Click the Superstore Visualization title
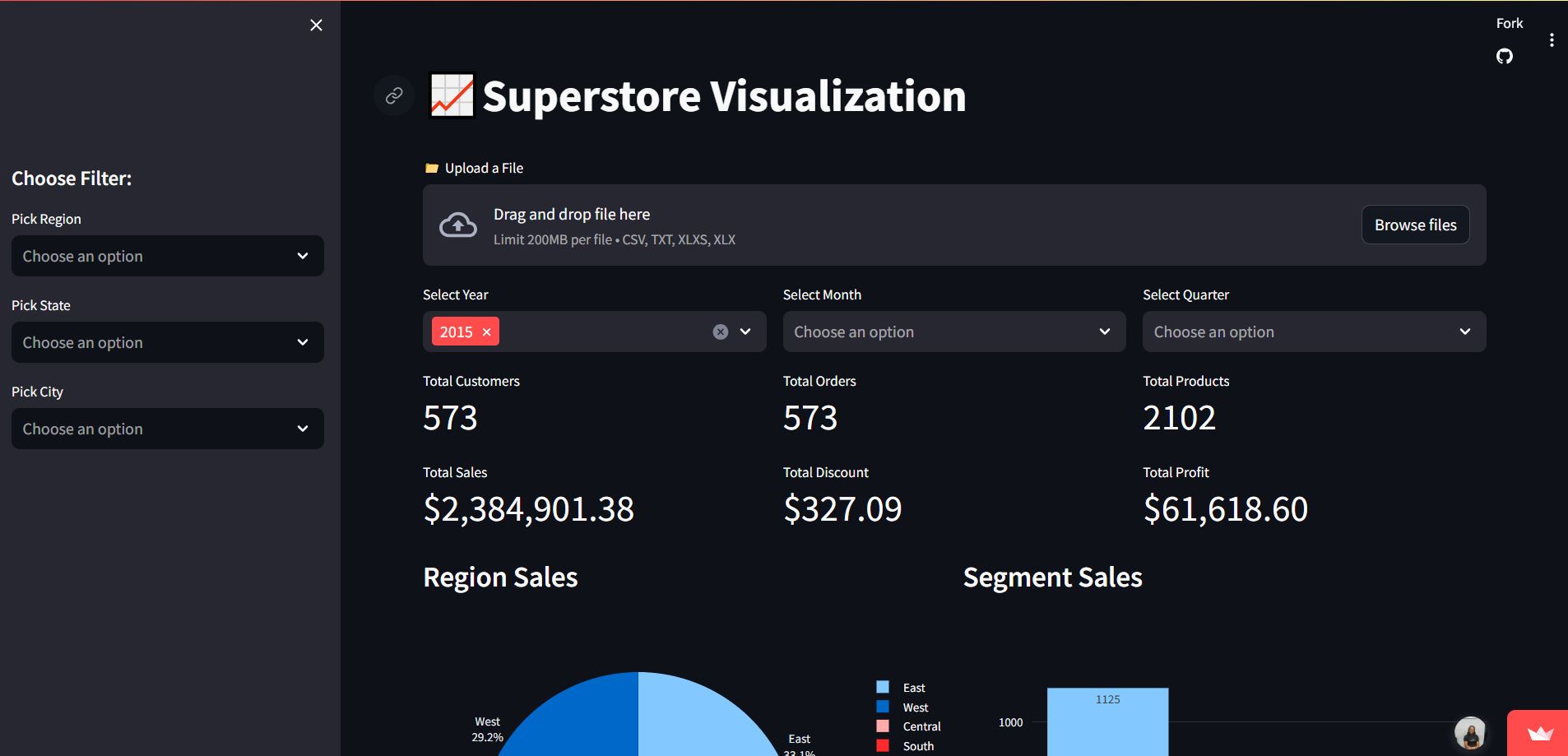 pos(724,96)
